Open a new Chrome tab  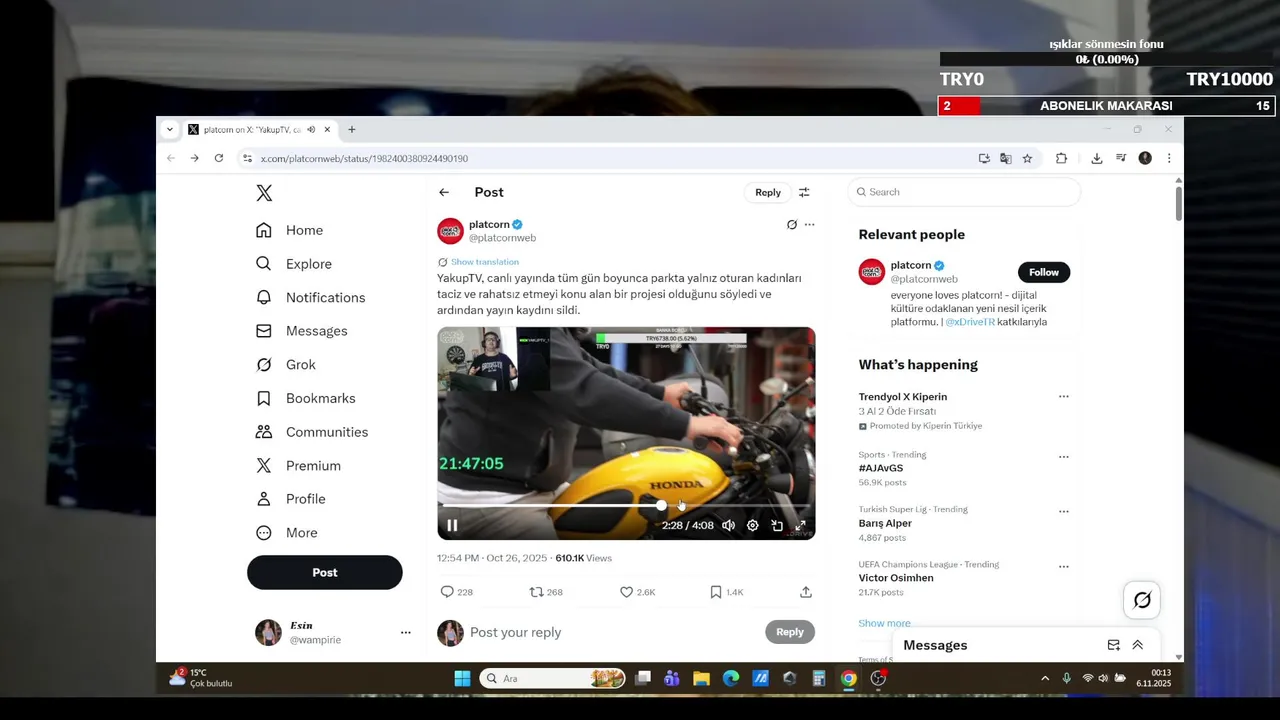(352, 129)
